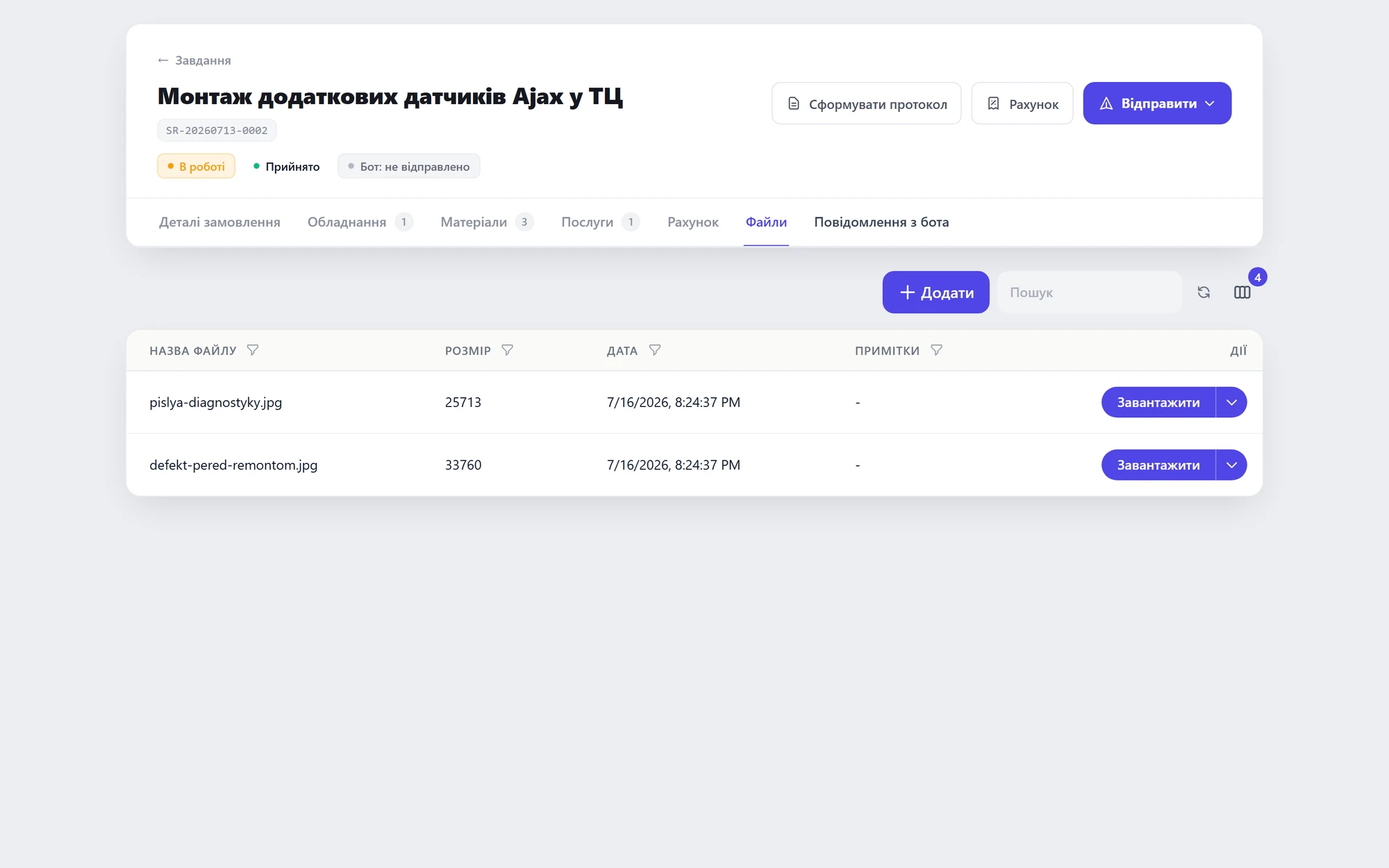Open the Рахунок button with receipt icon

click(1022, 103)
